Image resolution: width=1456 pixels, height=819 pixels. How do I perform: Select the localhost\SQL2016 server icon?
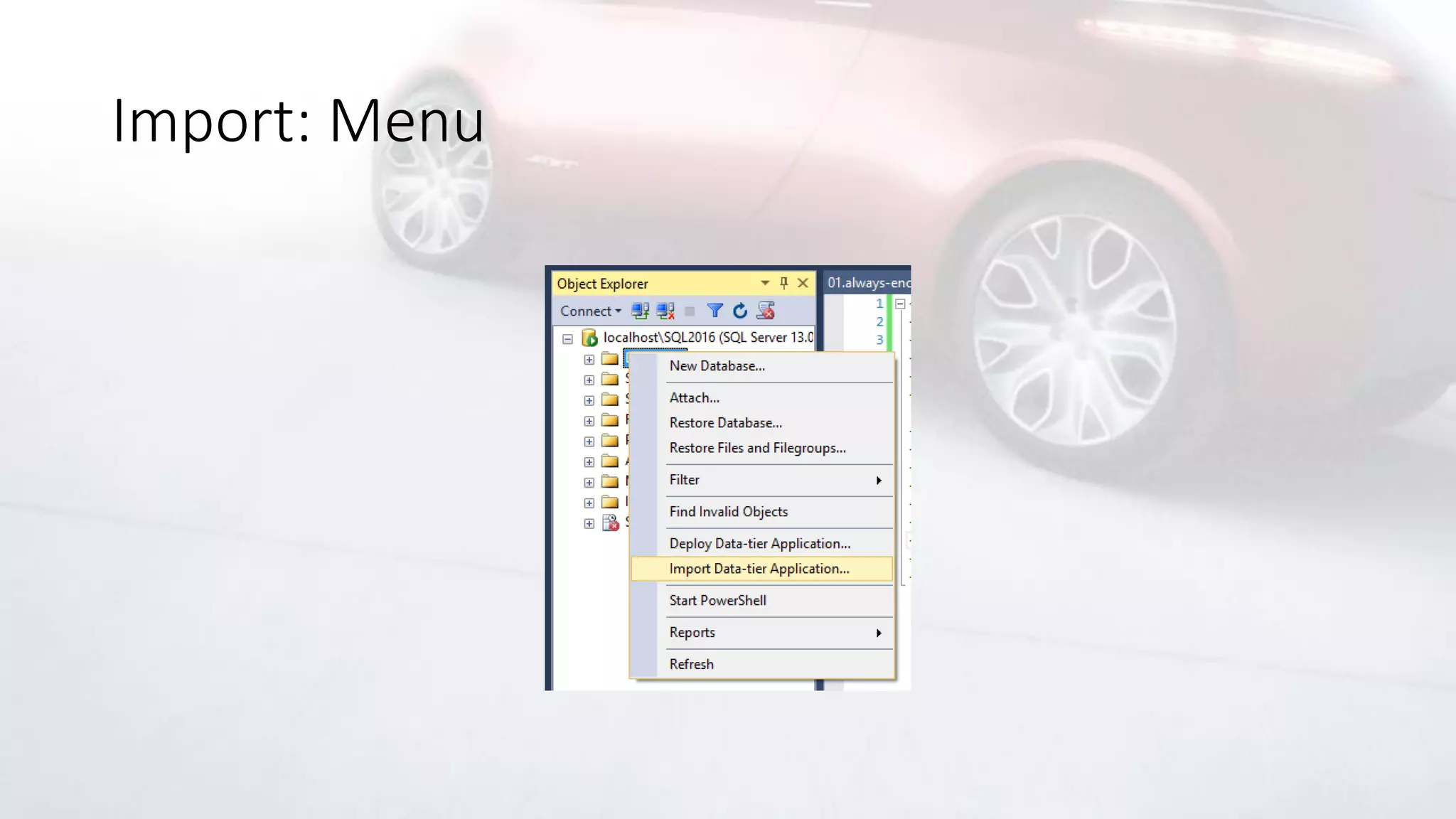click(589, 337)
